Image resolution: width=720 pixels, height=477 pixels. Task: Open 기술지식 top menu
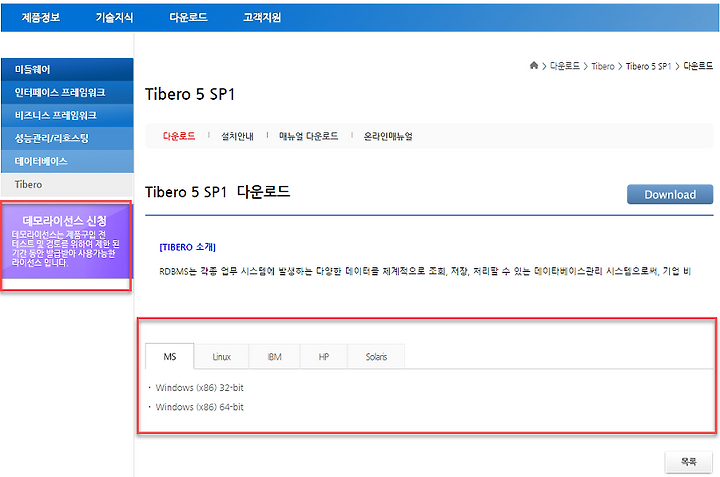tap(114, 17)
